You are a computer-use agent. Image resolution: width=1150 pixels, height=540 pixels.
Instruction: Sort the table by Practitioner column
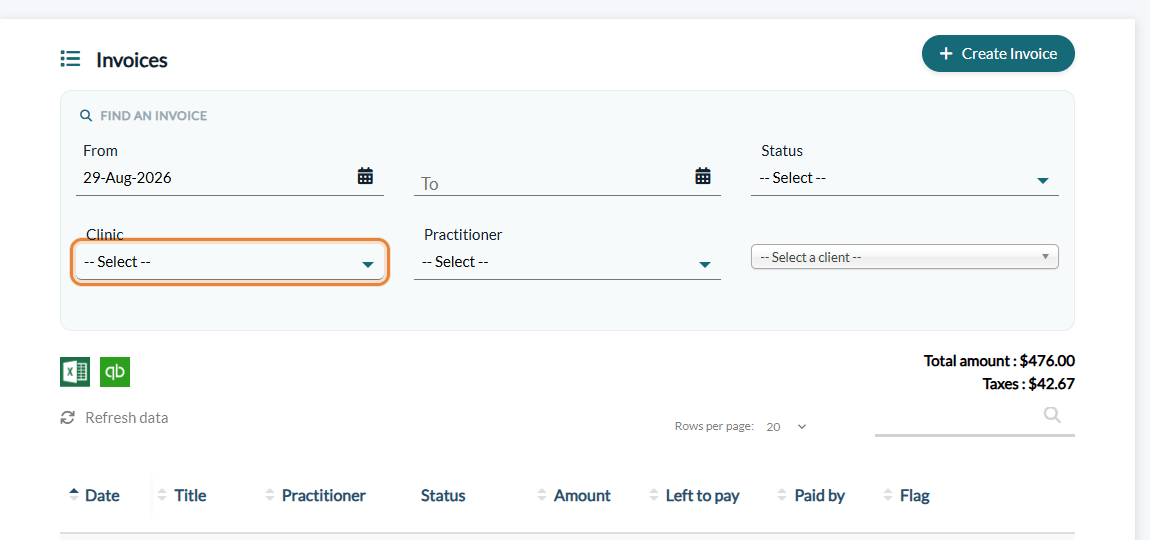(315, 495)
